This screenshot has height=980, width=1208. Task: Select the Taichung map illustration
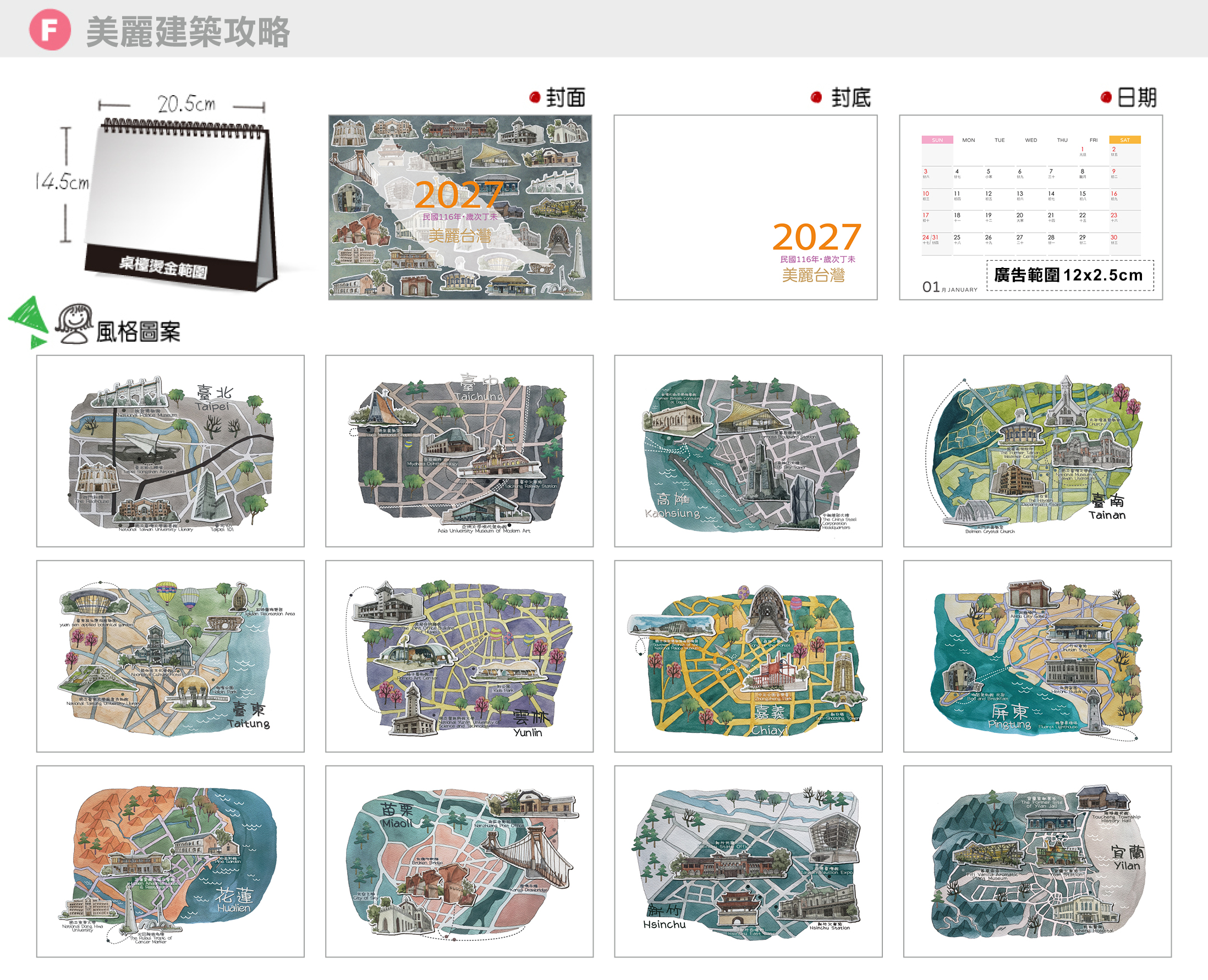(x=459, y=451)
